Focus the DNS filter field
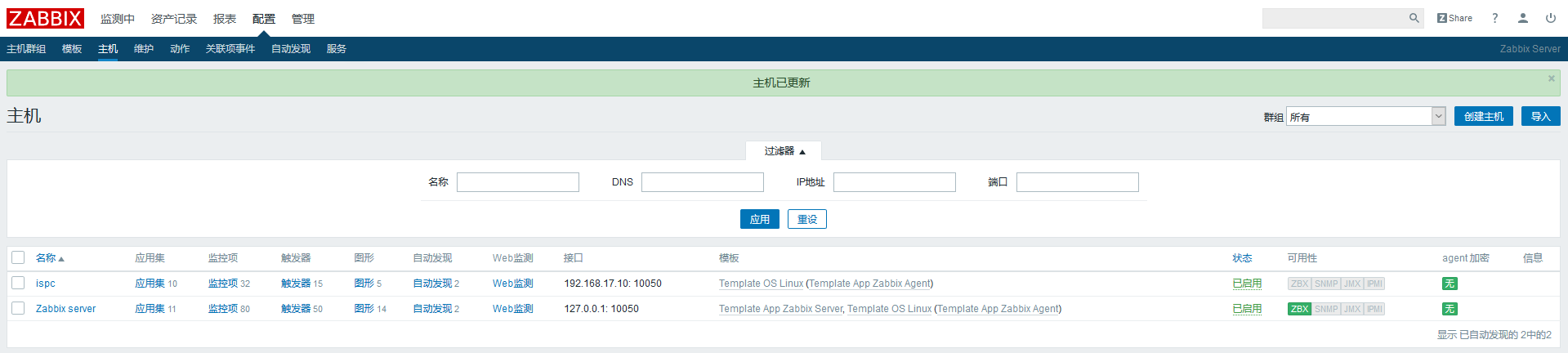The image size is (1568, 353). point(703,182)
